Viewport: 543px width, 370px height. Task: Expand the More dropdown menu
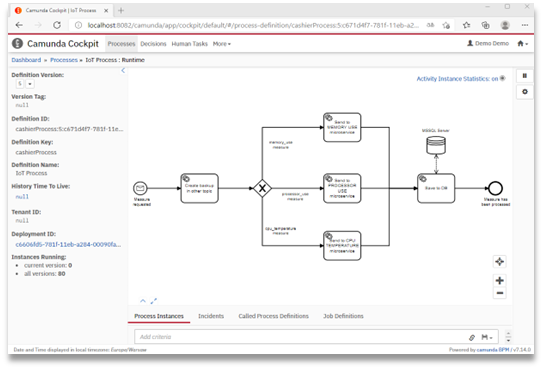click(x=222, y=44)
